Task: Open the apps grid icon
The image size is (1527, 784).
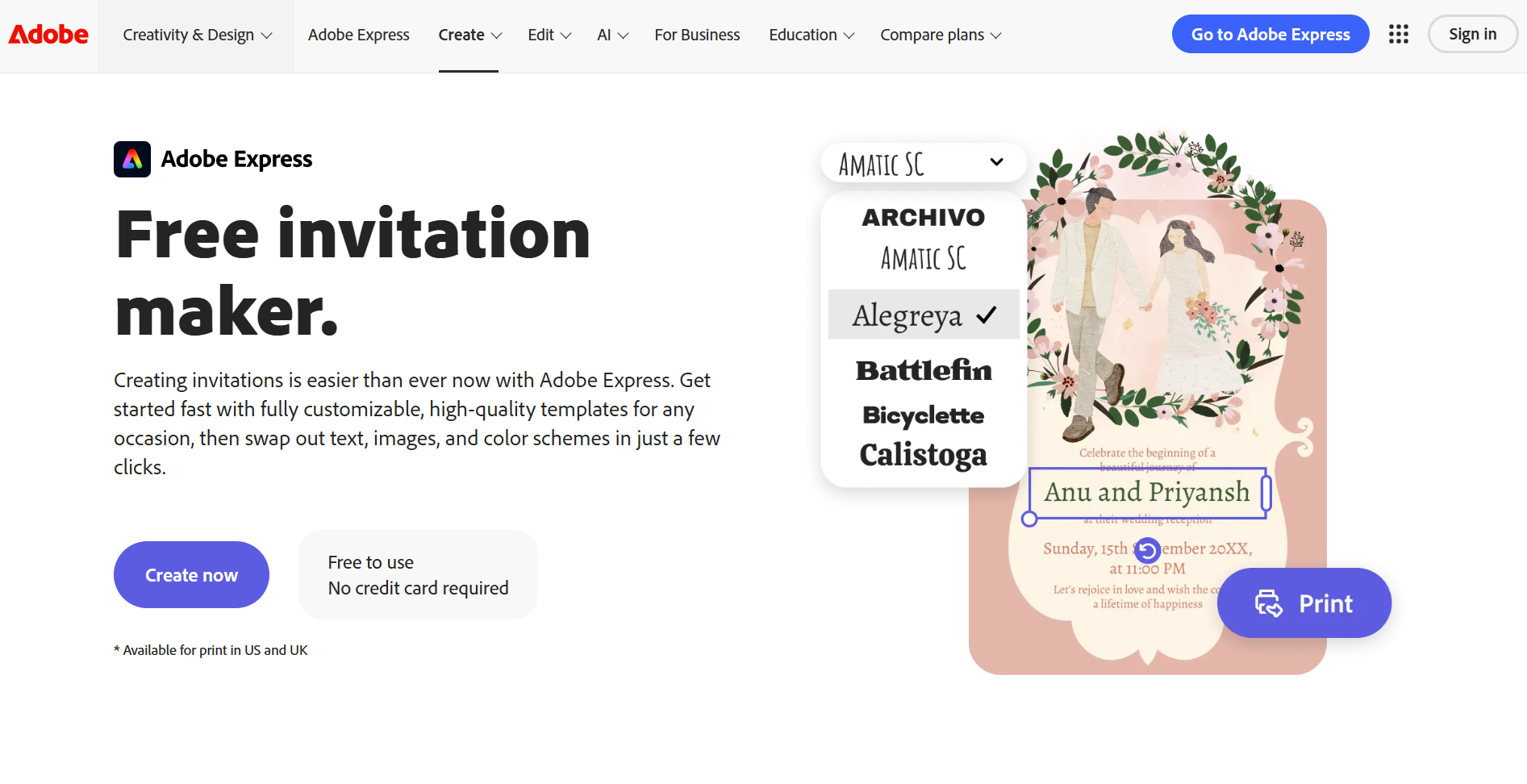Action: [1399, 34]
